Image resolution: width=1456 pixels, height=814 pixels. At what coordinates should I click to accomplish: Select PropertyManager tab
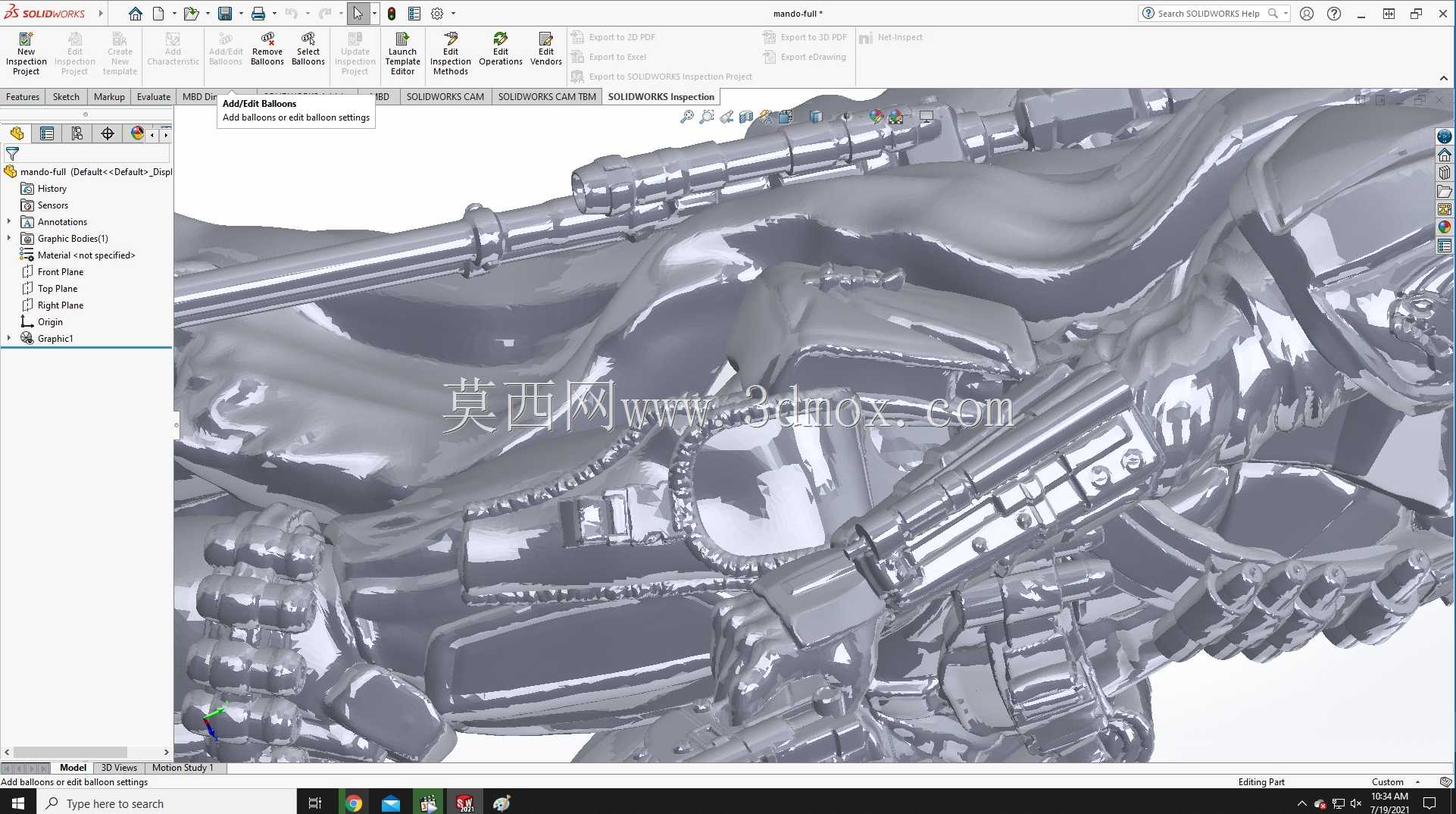(47, 133)
